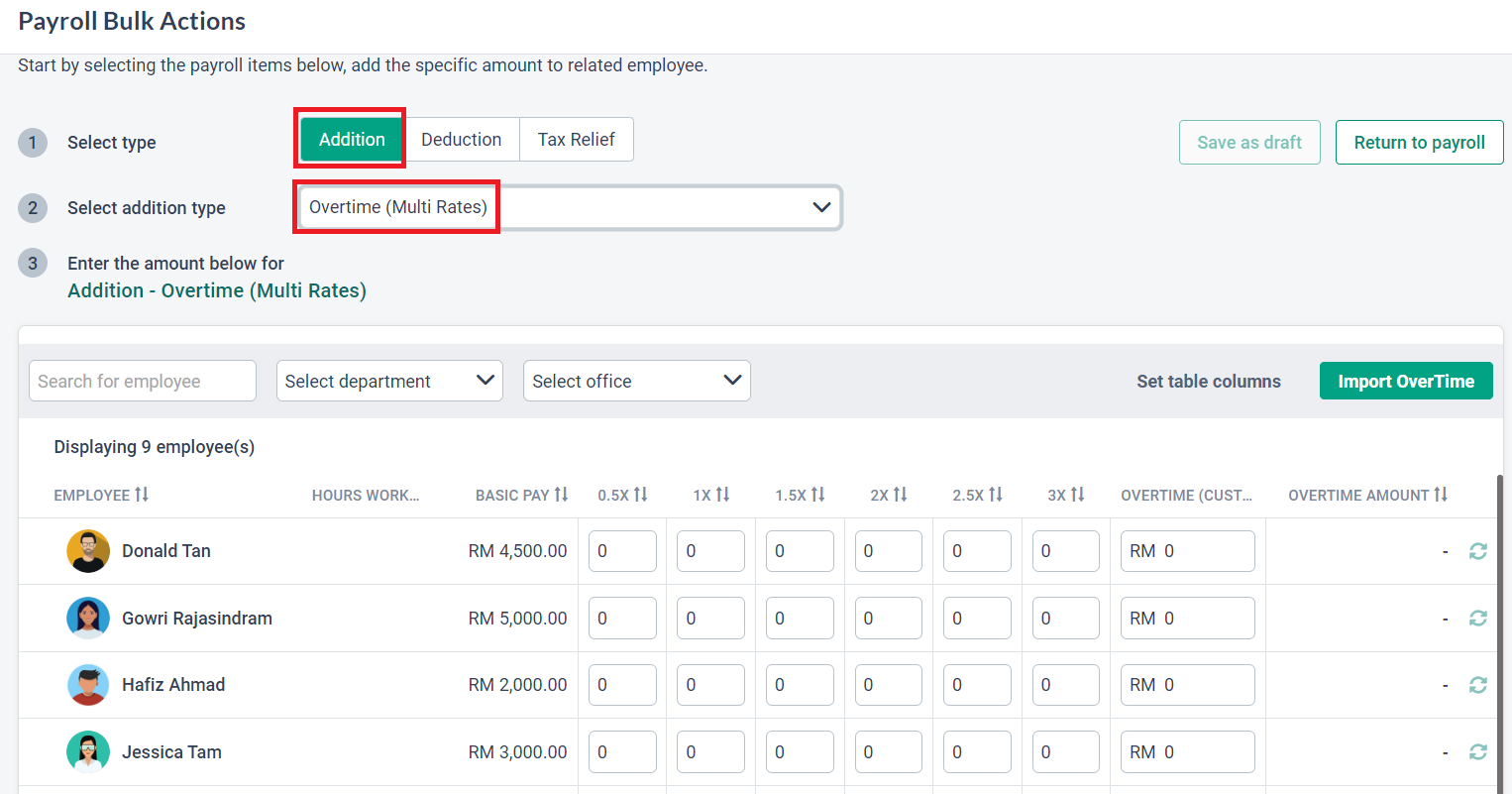This screenshot has width=1512, height=794.
Task: Open Set table columns options
Action: 1209,382
